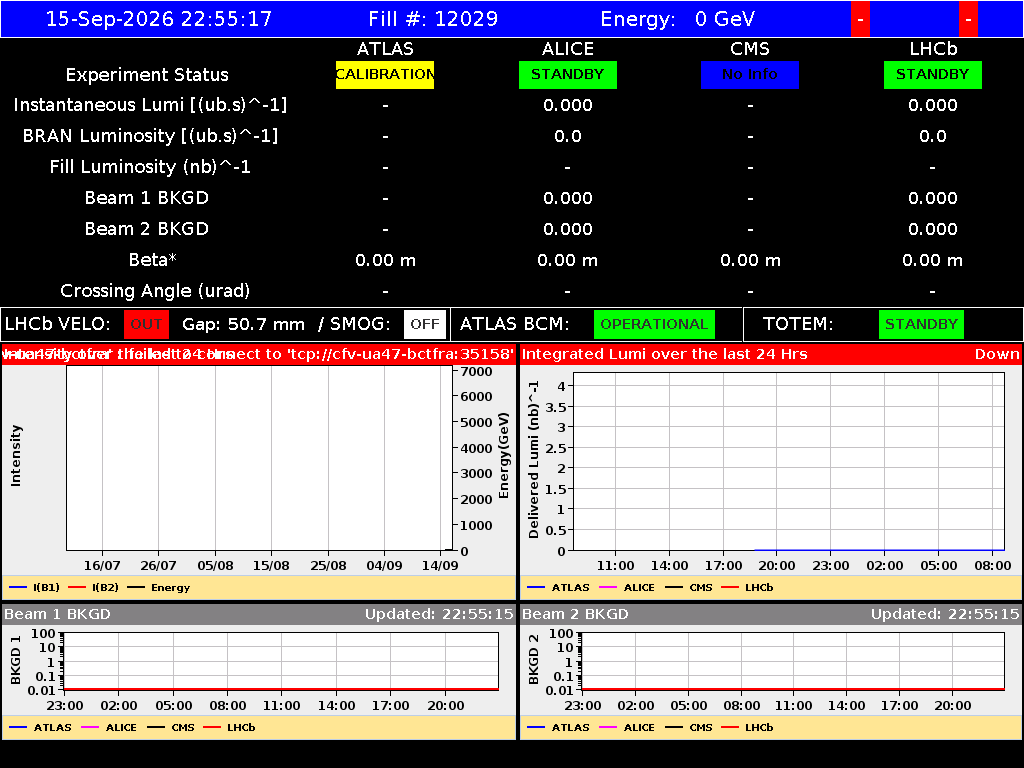Click the LHCb column header
This screenshot has height=768, width=1024.
click(x=933, y=49)
